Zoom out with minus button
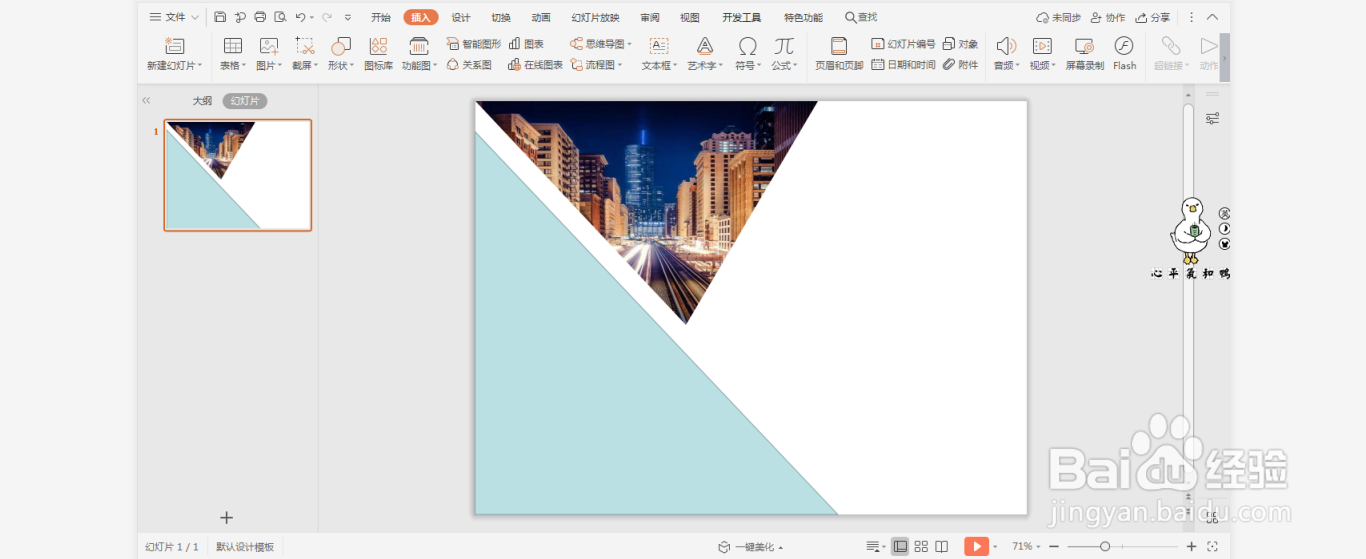Viewport: 1366px width, 559px height. pyautogui.click(x=1054, y=547)
